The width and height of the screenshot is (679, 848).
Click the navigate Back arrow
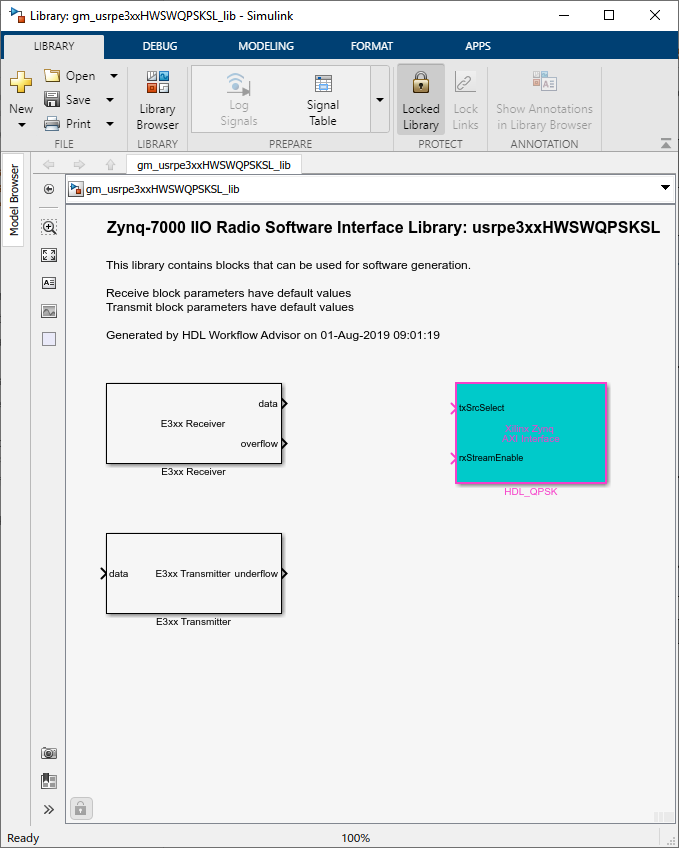(49, 164)
